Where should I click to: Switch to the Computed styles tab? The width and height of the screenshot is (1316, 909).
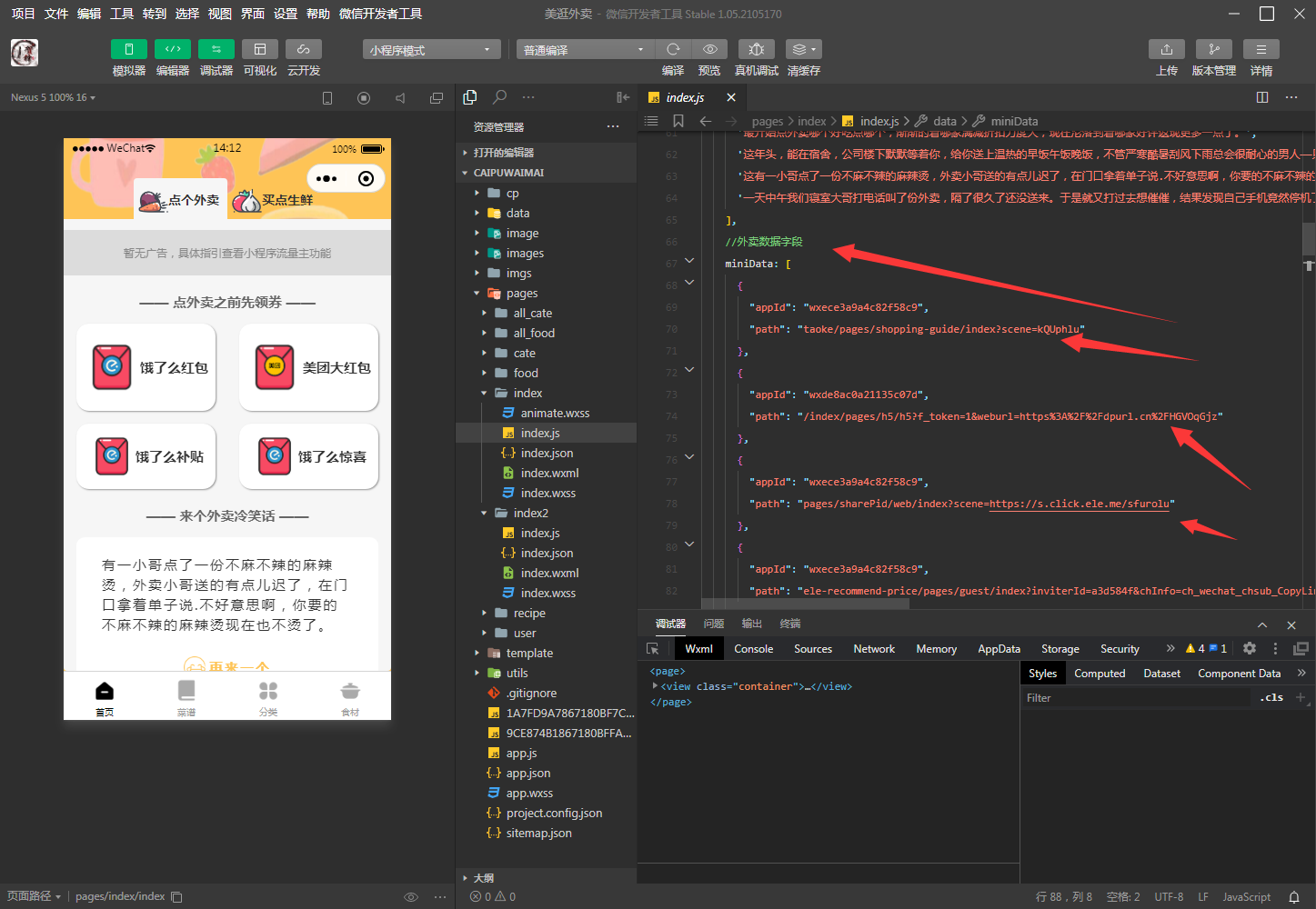pyautogui.click(x=1100, y=674)
